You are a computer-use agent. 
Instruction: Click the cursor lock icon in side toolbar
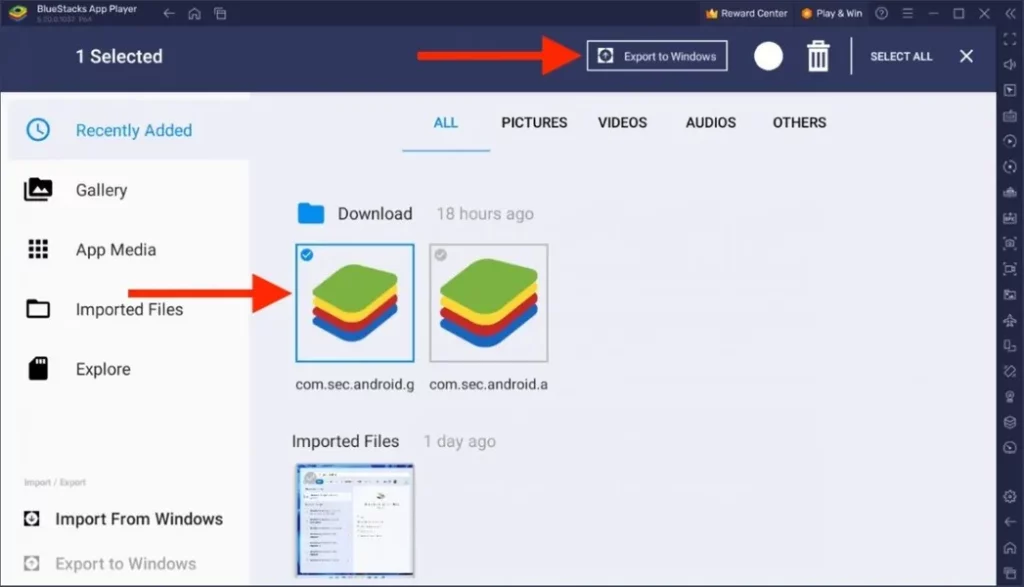tap(1010, 90)
